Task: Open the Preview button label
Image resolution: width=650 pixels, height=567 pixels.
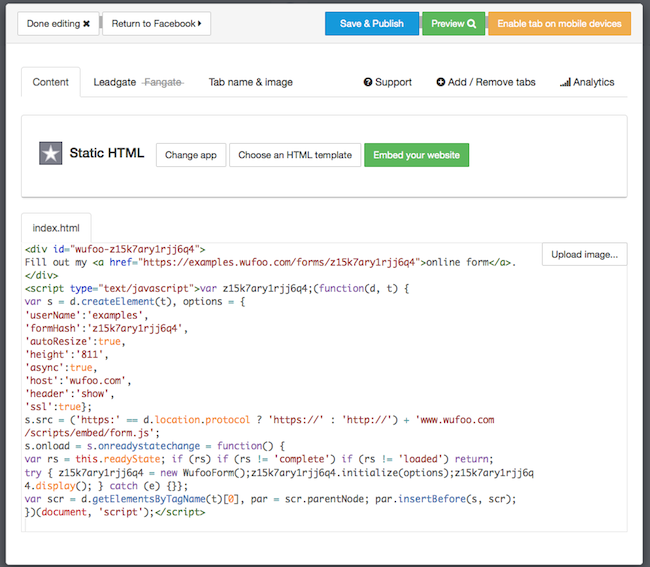Action: coord(448,24)
